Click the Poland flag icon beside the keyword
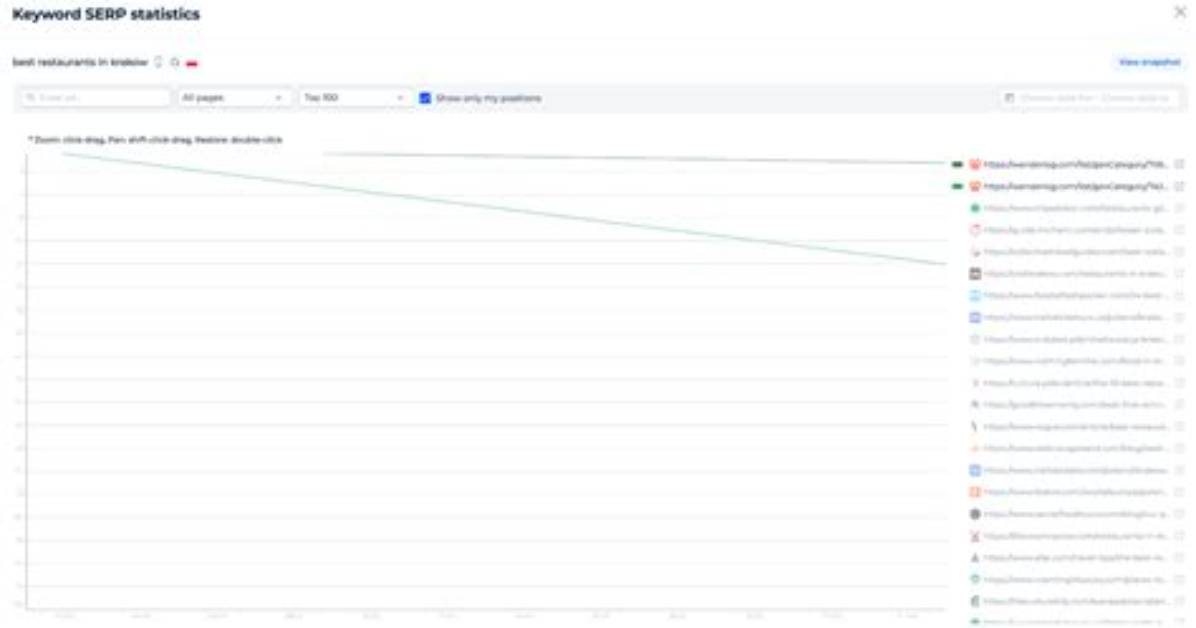Viewport: 1196px width, 628px height. coord(191,63)
